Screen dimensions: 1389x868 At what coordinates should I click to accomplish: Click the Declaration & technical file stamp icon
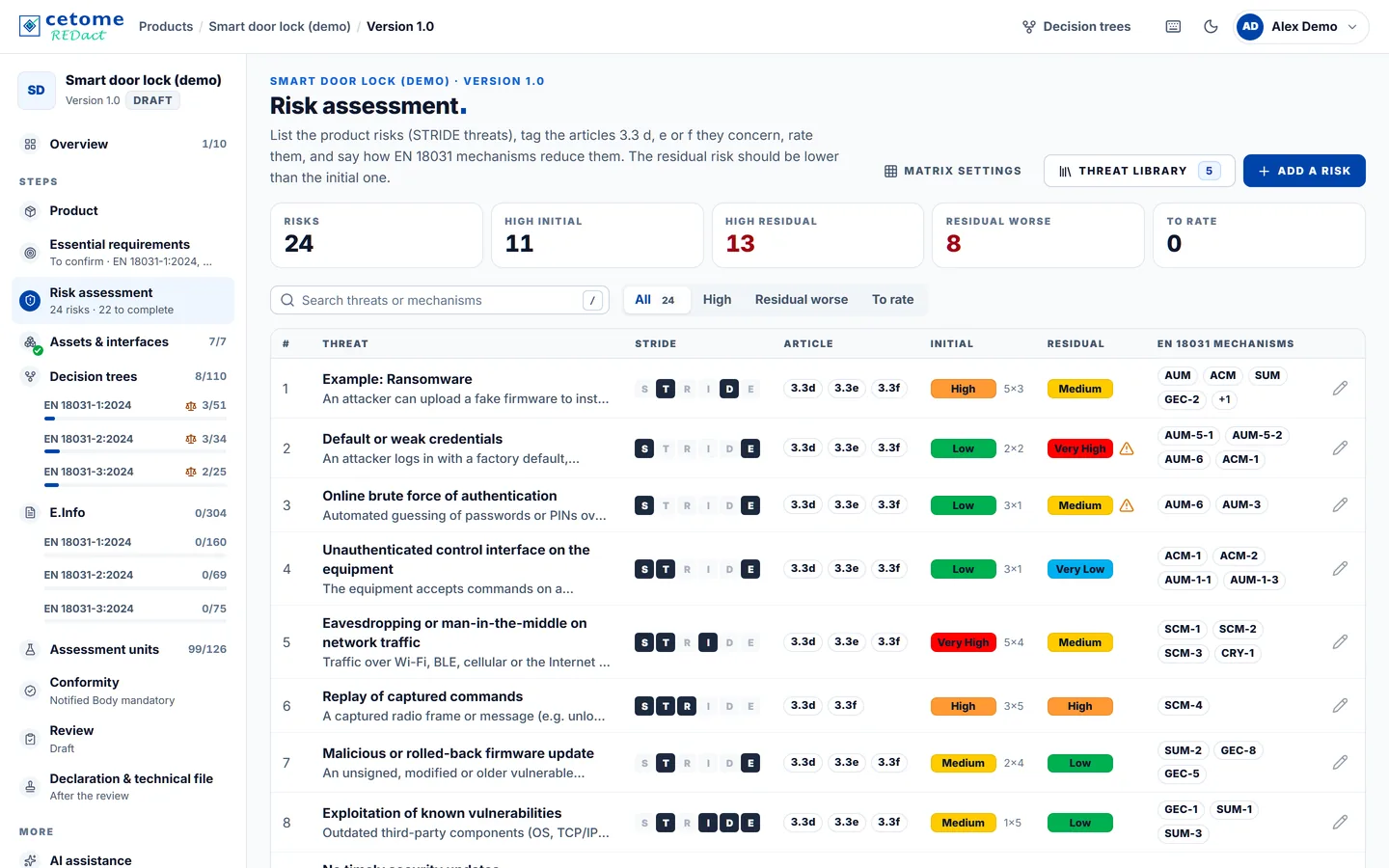point(30,787)
